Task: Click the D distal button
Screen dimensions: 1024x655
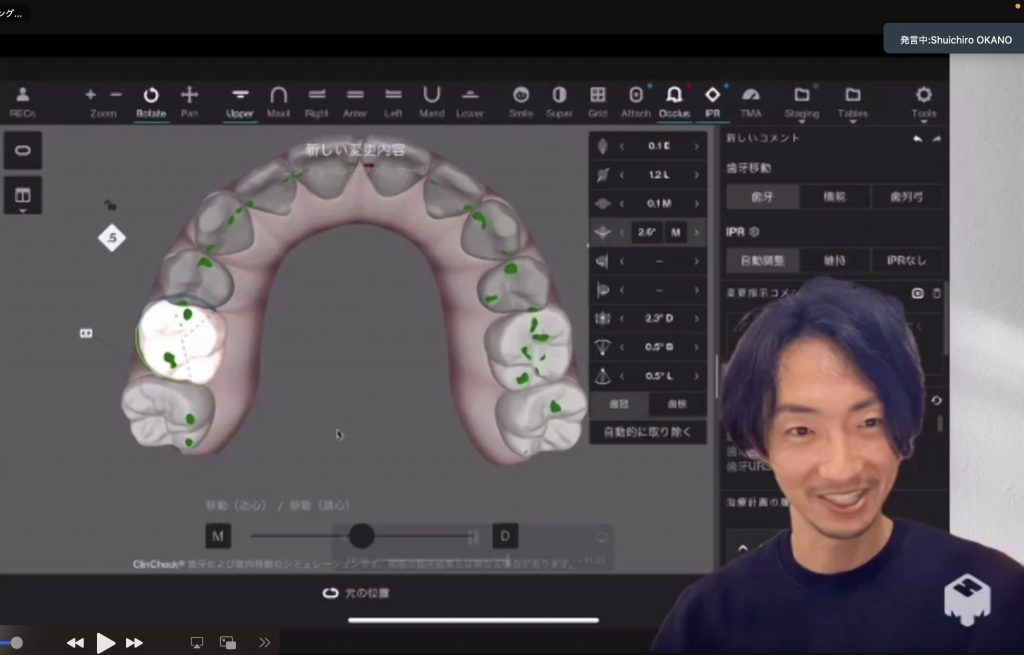Action: pyautogui.click(x=505, y=536)
